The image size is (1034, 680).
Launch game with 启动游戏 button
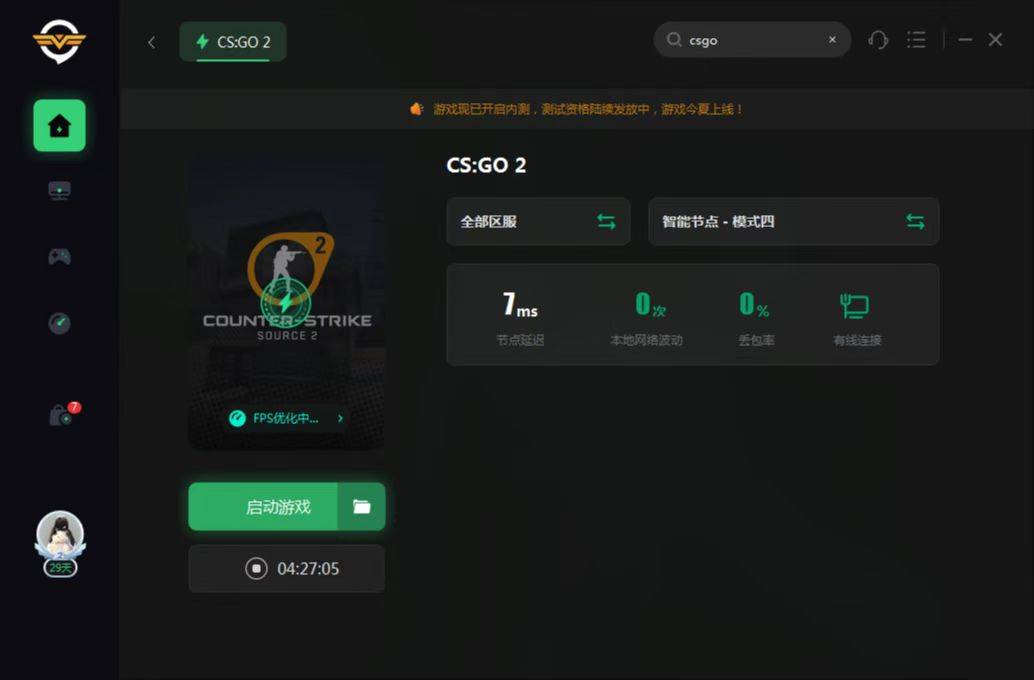point(263,507)
